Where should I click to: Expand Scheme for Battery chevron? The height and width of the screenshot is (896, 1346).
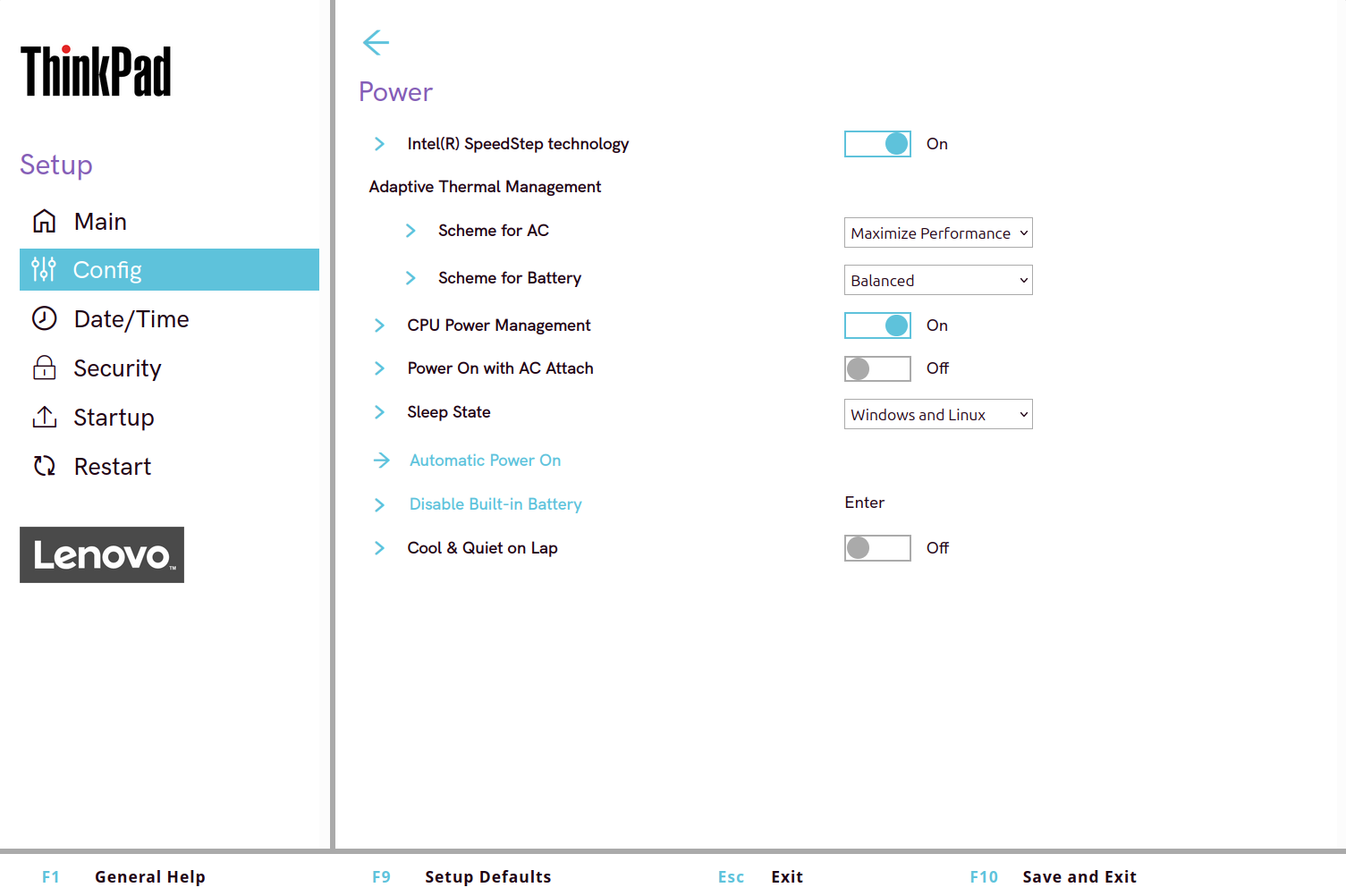[411, 278]
